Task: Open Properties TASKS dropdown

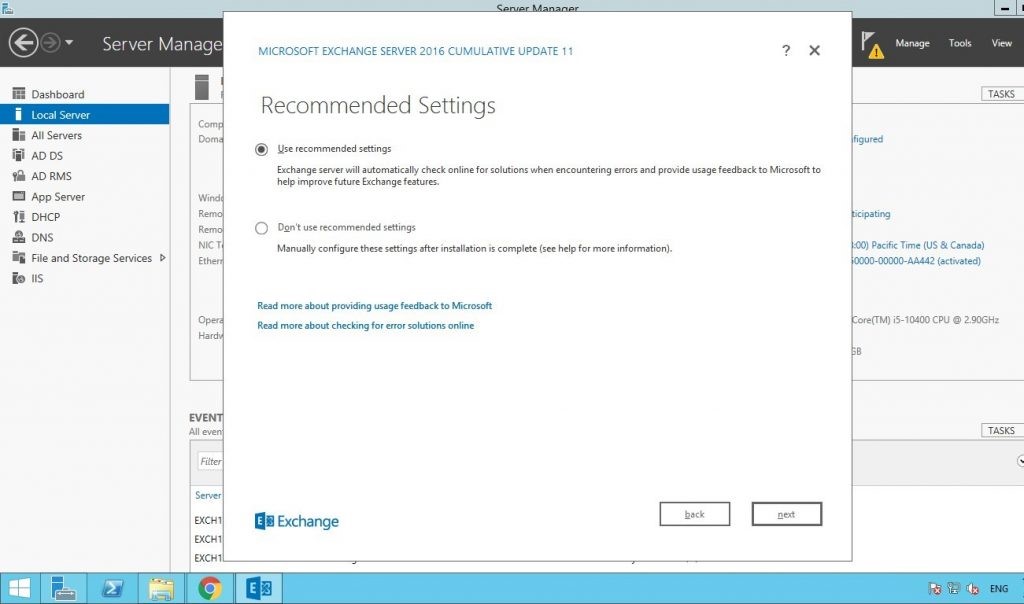Action: coord(1002,94)
